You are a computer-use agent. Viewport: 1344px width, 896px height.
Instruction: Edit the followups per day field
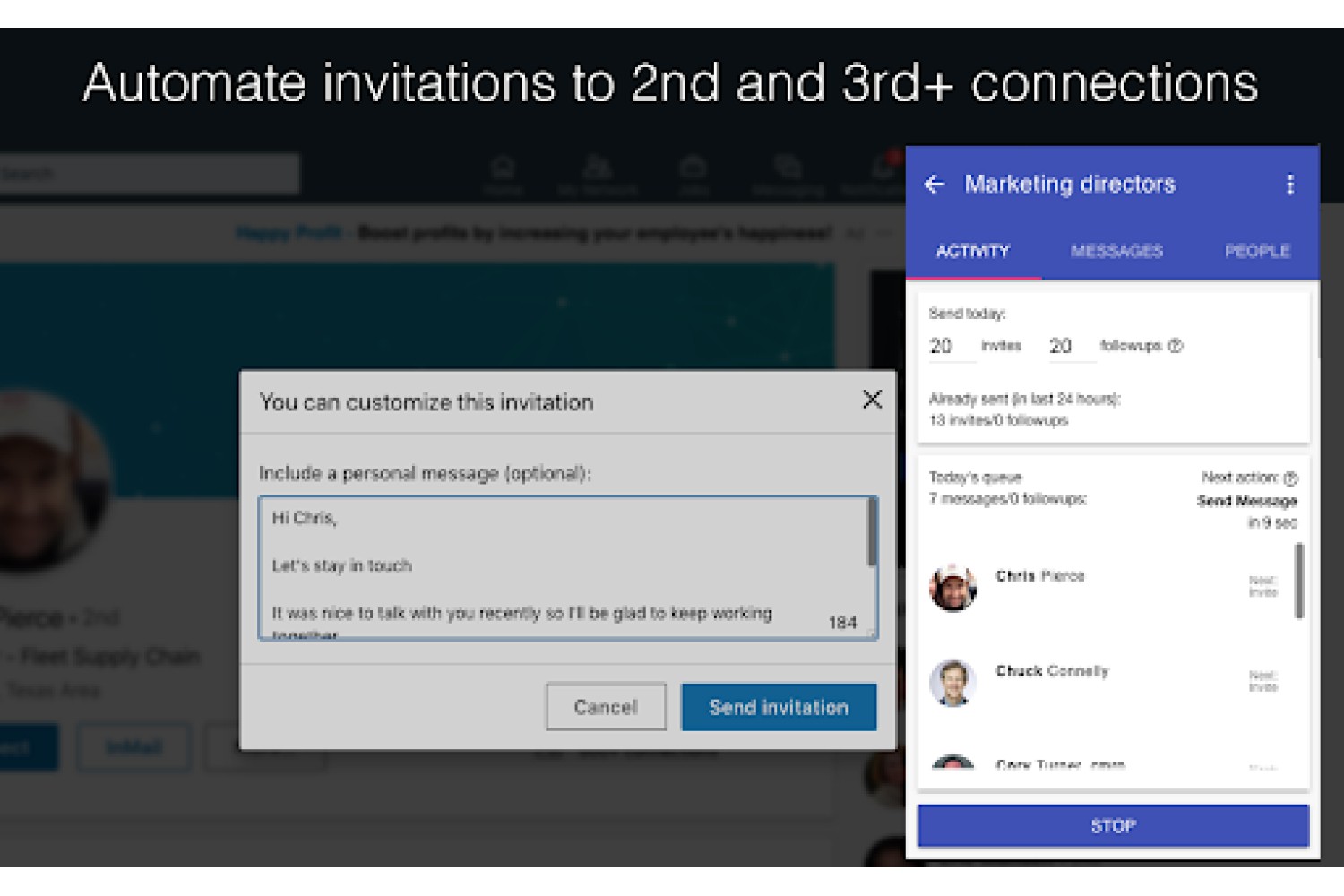(1072, 346)
